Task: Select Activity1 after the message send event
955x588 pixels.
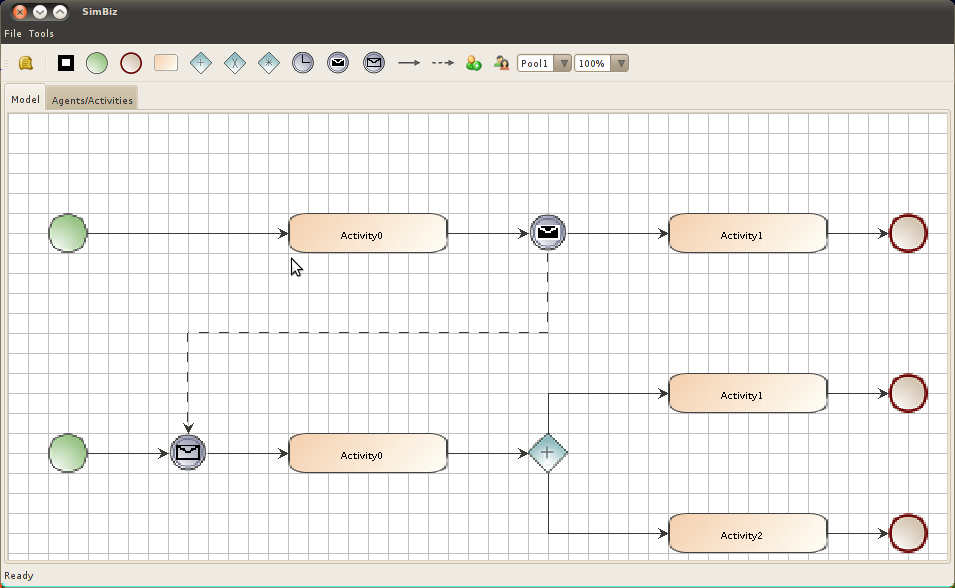Action: 748,233
